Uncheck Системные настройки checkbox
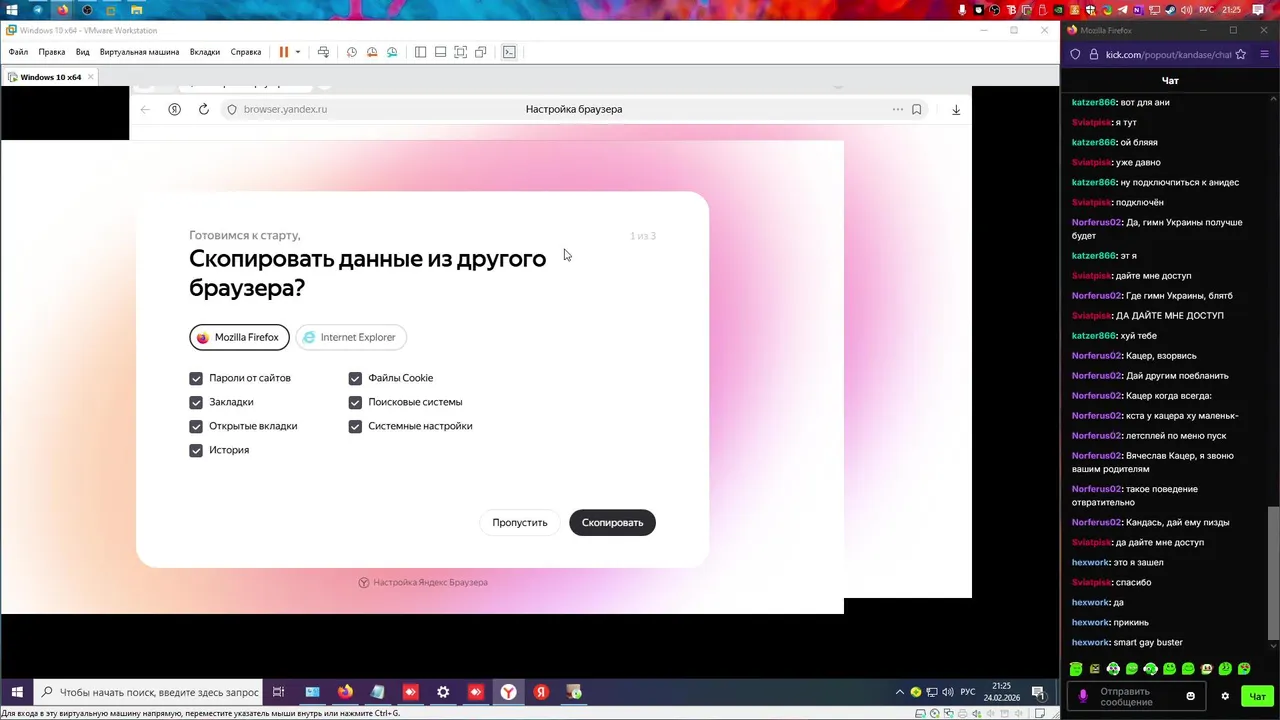Screen dimensions: 1280x720 pyautogui.click(x=355, y=426)
